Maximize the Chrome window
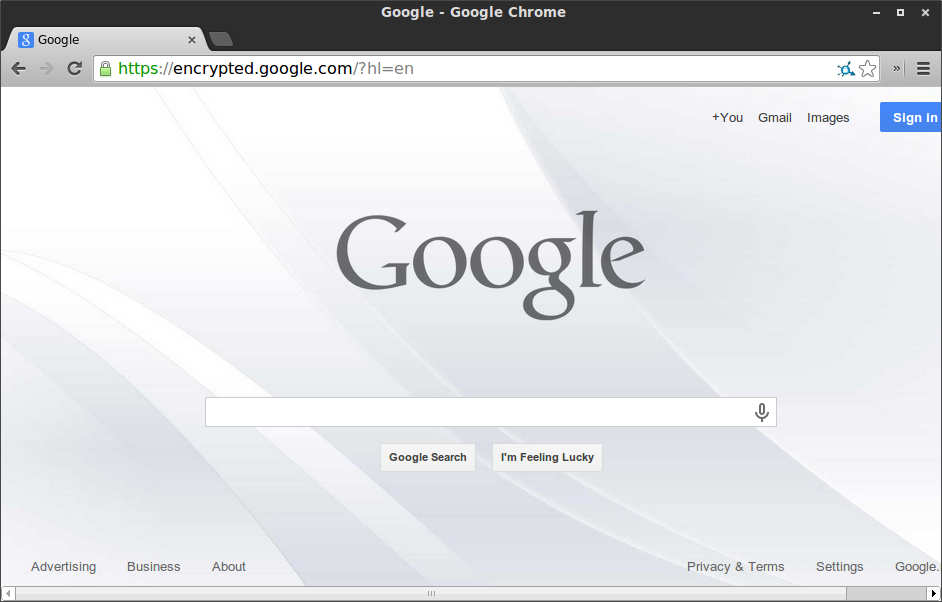The image size is (942, 602). (x=901, y=13)
